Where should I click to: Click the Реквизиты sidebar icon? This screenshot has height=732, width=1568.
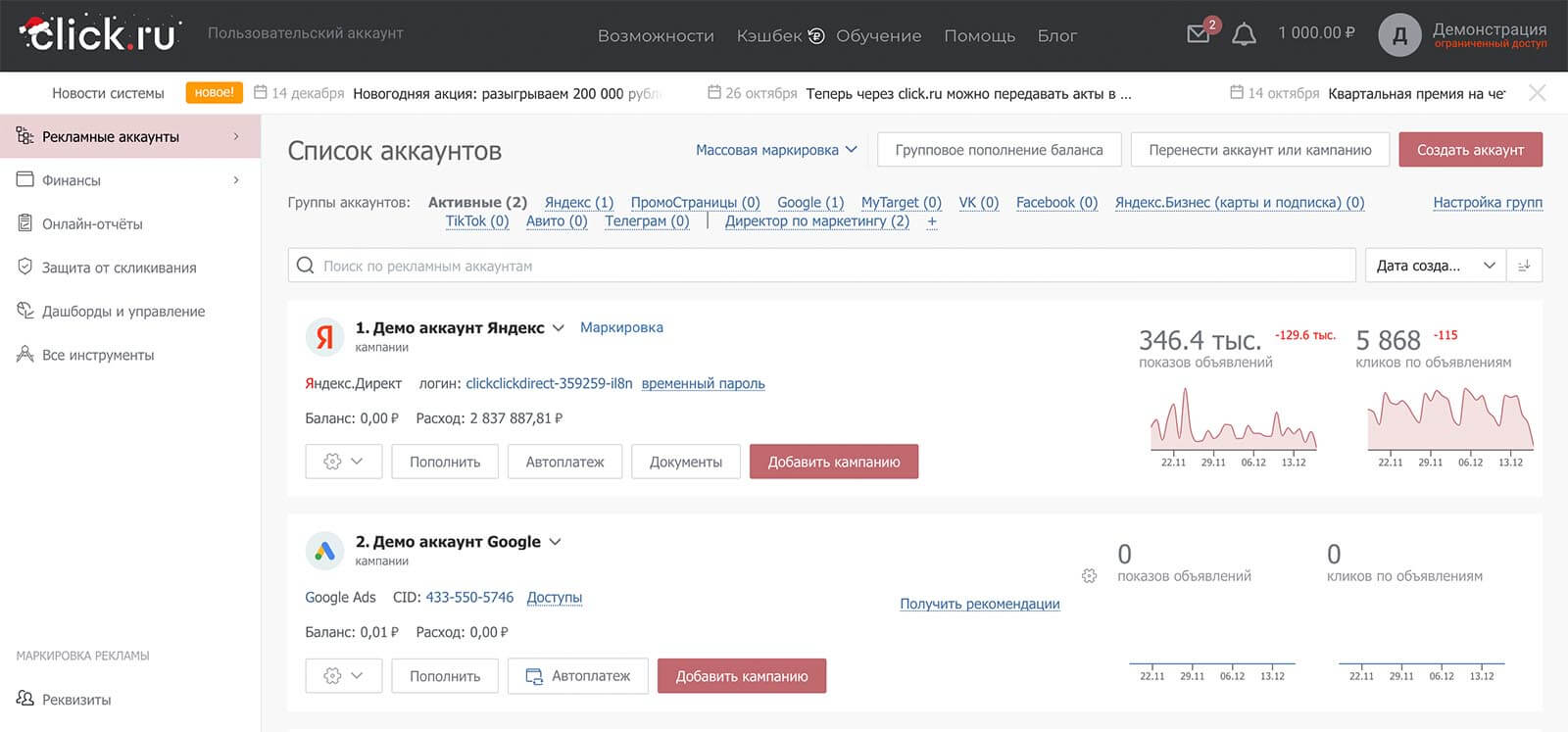pos(25,699)
